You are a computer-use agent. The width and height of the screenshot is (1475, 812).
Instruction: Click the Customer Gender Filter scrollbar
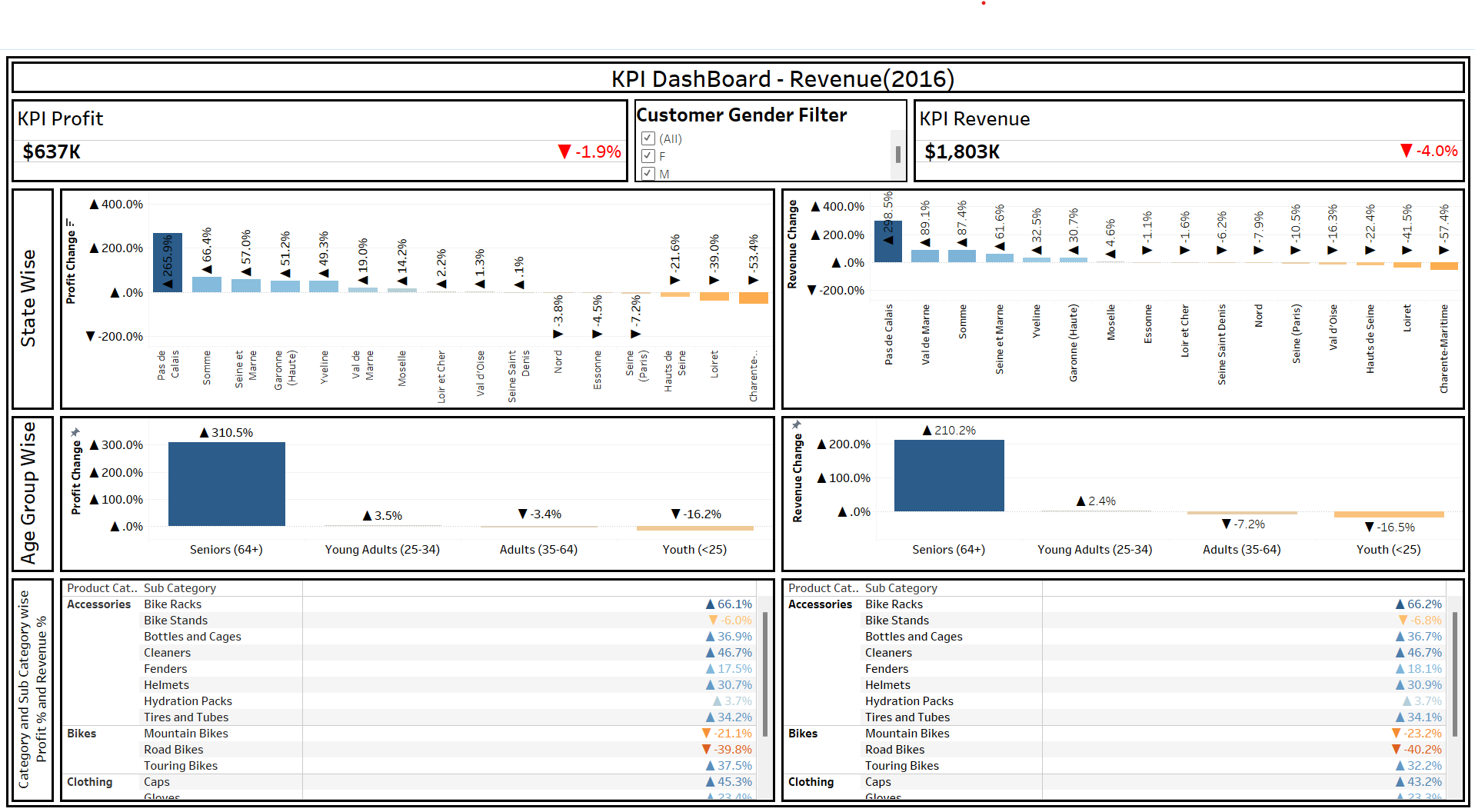(897, 155)
